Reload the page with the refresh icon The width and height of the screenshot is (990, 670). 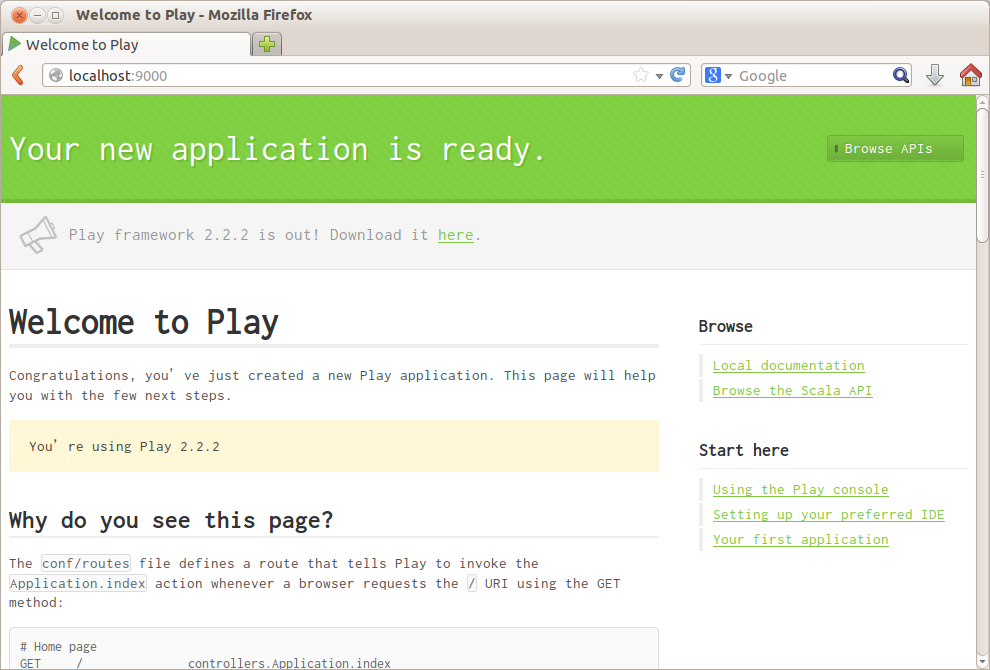pos(679,75)
